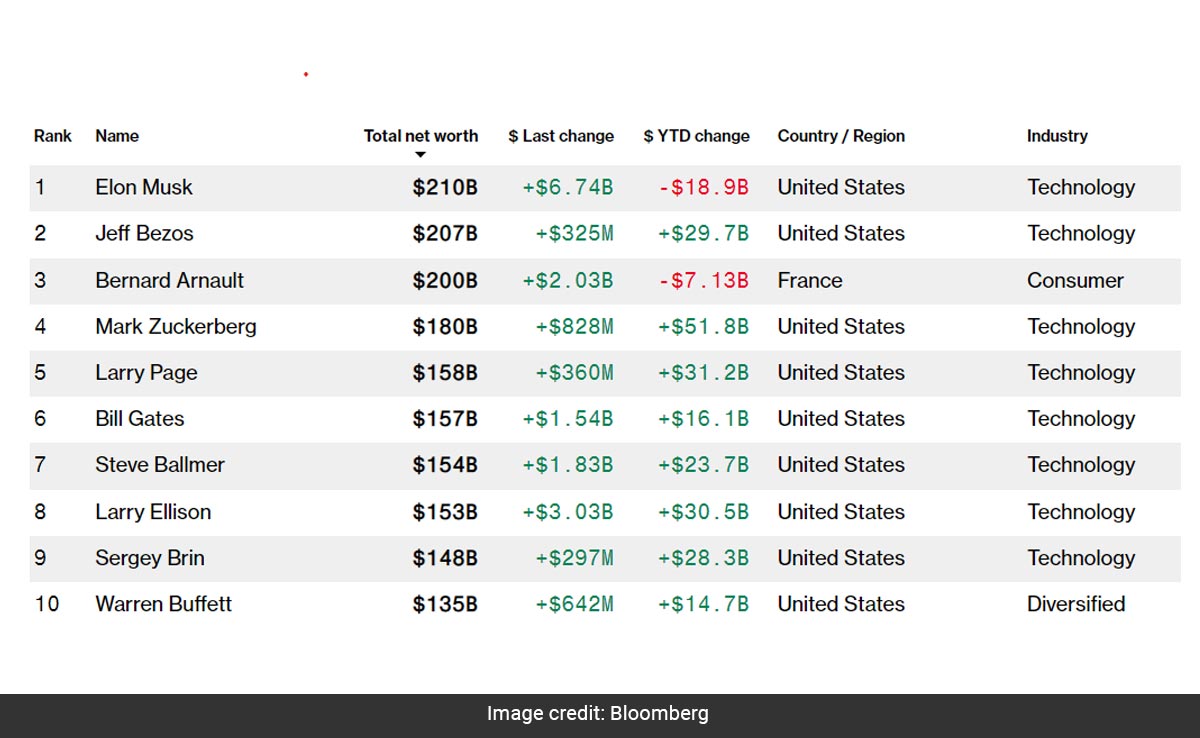This screenshot has height=738, width=1200.
Task: Click Mark Zuckerberg's name
Action: click(175, 326)
